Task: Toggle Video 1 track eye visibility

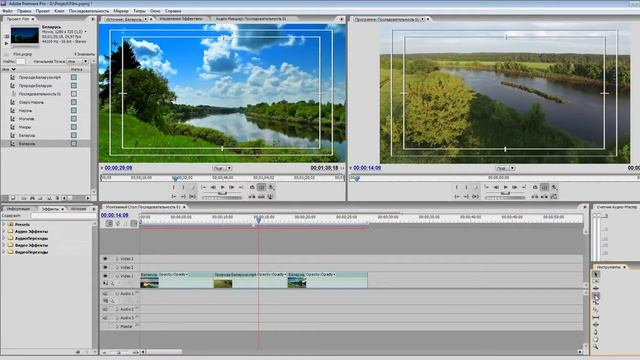Action: pyautogui.click(x=105, y=276)
